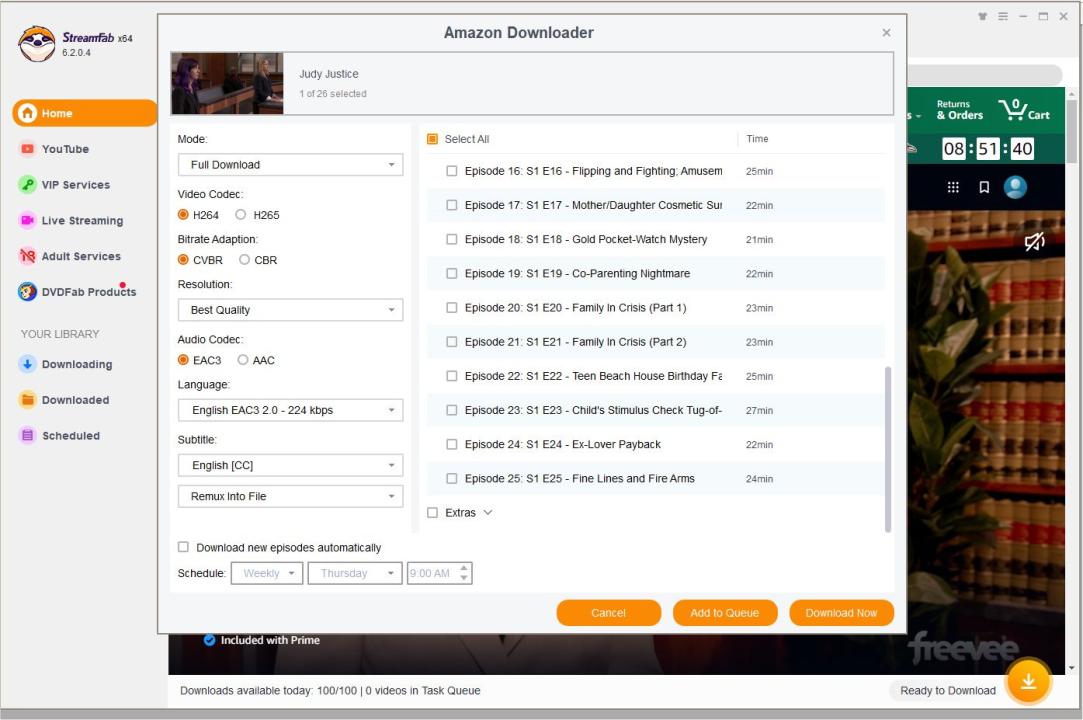Go to VIP Services
Image resolution: width=1083 pixels, height=720 pixels.
point(75,185)
